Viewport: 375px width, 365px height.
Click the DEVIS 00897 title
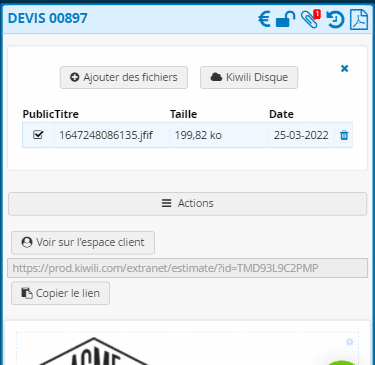pos(48,18)
